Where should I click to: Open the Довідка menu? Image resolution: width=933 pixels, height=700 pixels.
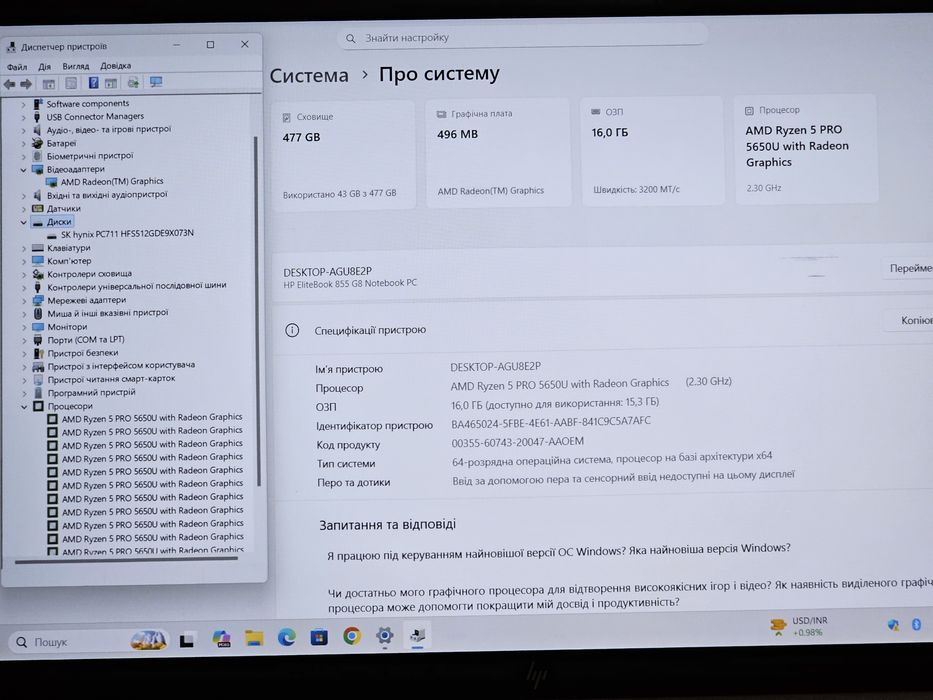pyautogui.click(x=115, y=65)
